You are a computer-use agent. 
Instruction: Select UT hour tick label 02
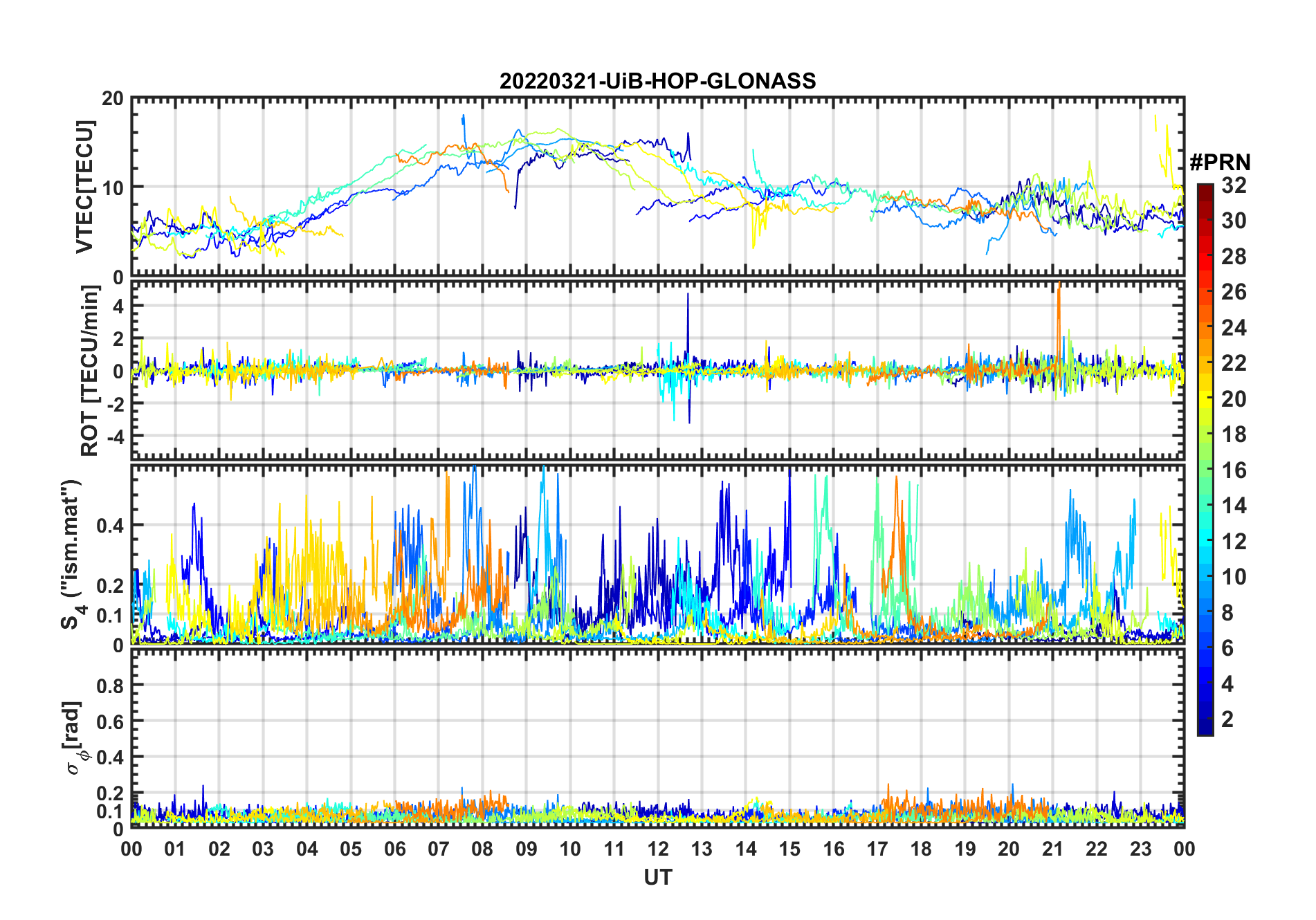click(219, 849)
